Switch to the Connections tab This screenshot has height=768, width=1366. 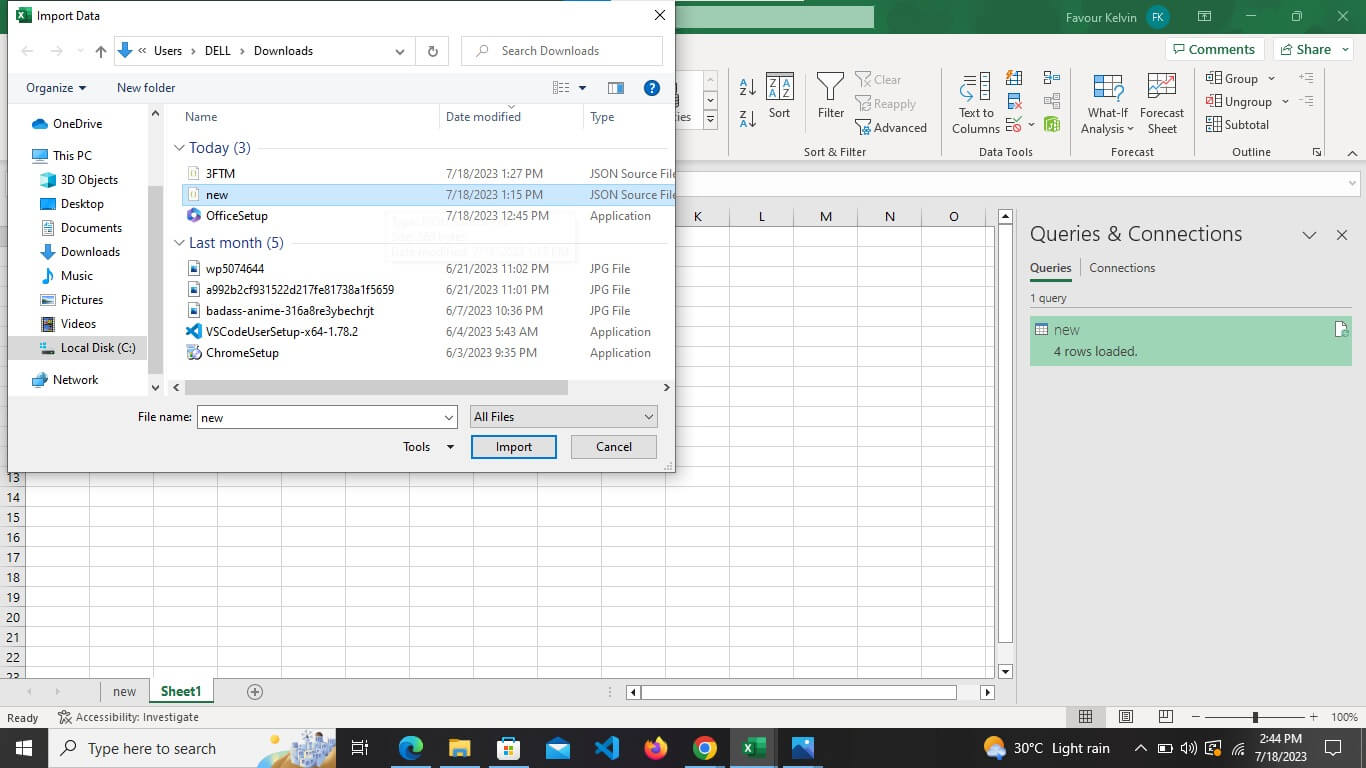pos(1122,268)
